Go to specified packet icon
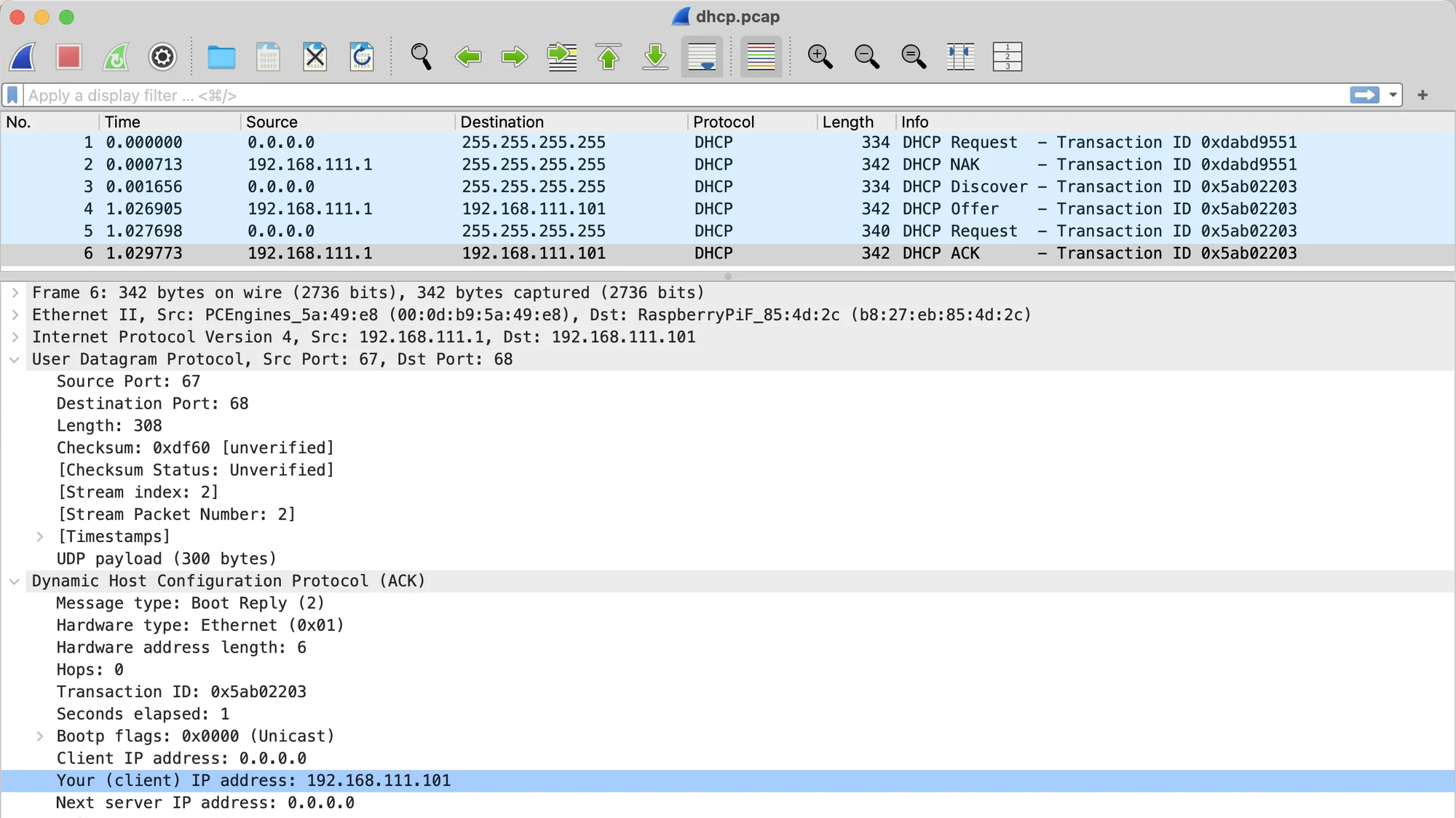 (x=562, y=57)
